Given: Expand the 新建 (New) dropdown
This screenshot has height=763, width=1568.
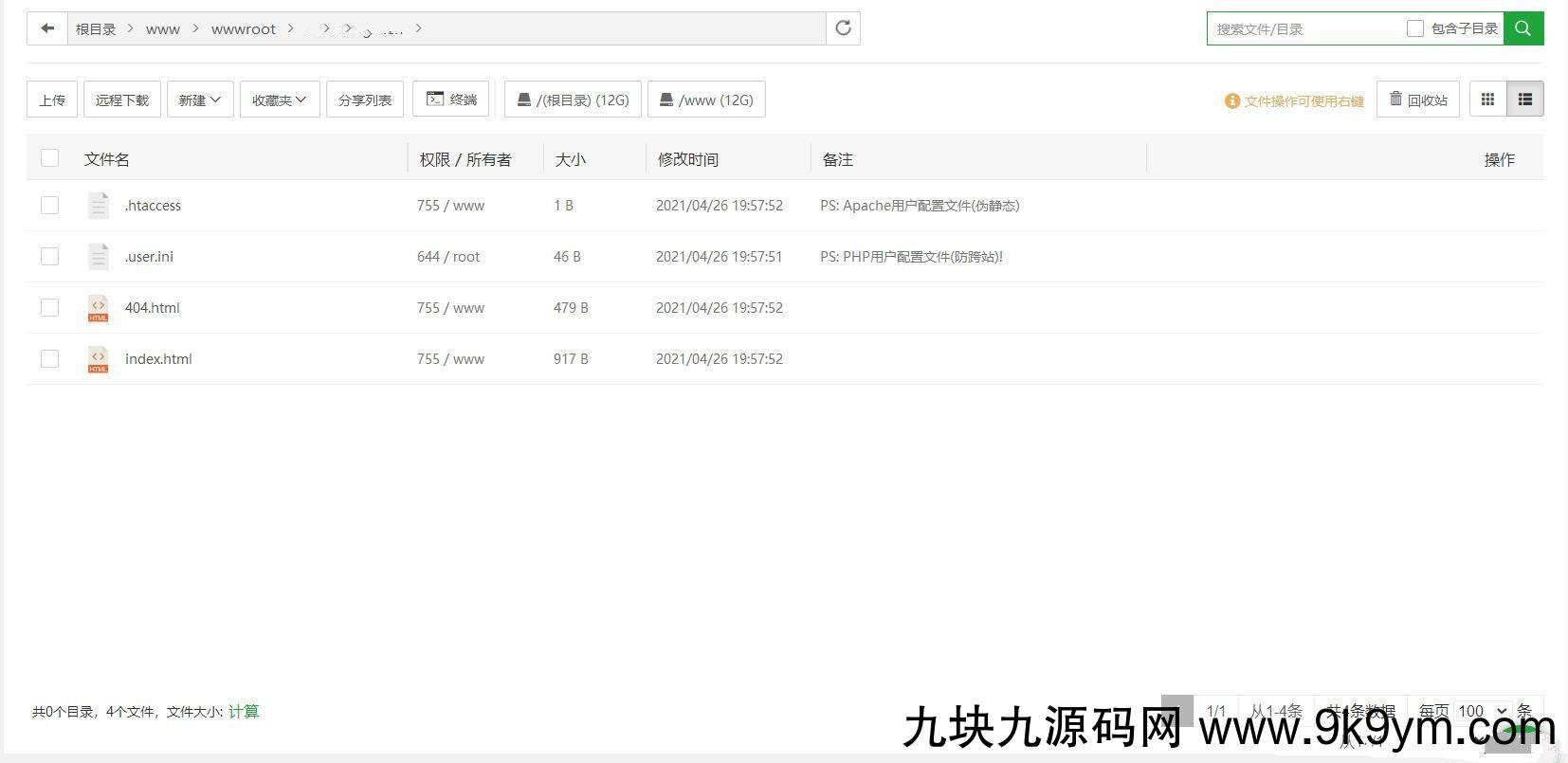Looking at the screenshot, I should (x=200, y=100).
